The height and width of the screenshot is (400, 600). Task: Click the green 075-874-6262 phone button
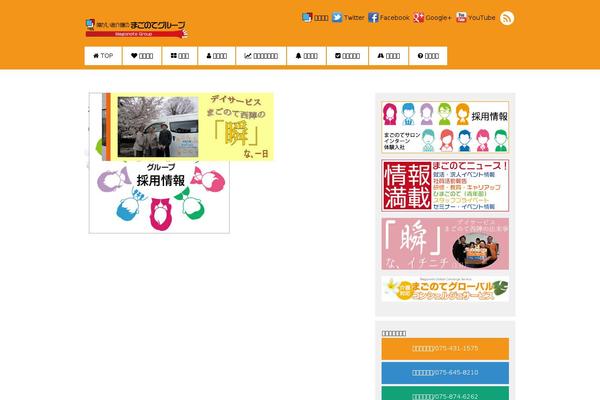click(445, 393)
